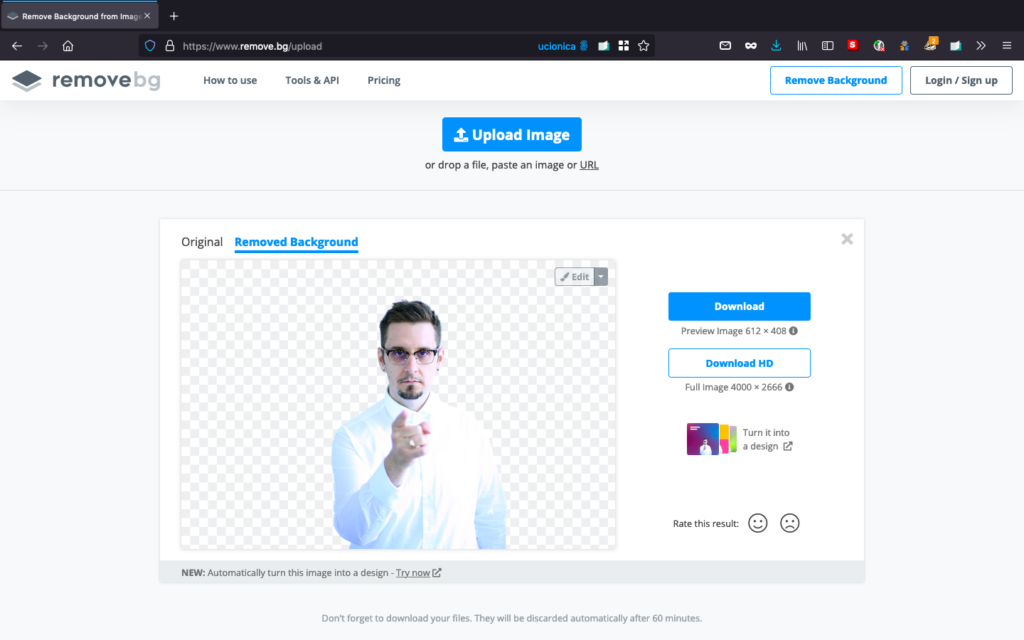
Task: Go to the browser home page icon
Action: [x=68, y=45]
